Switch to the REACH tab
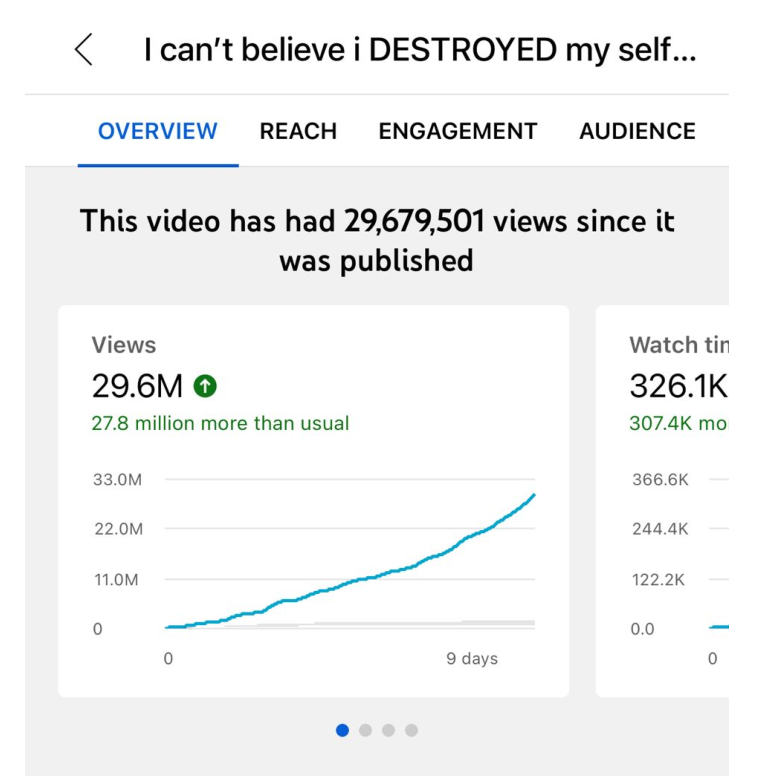This screenshot has width=770, height=776. [x=298, y=131]
